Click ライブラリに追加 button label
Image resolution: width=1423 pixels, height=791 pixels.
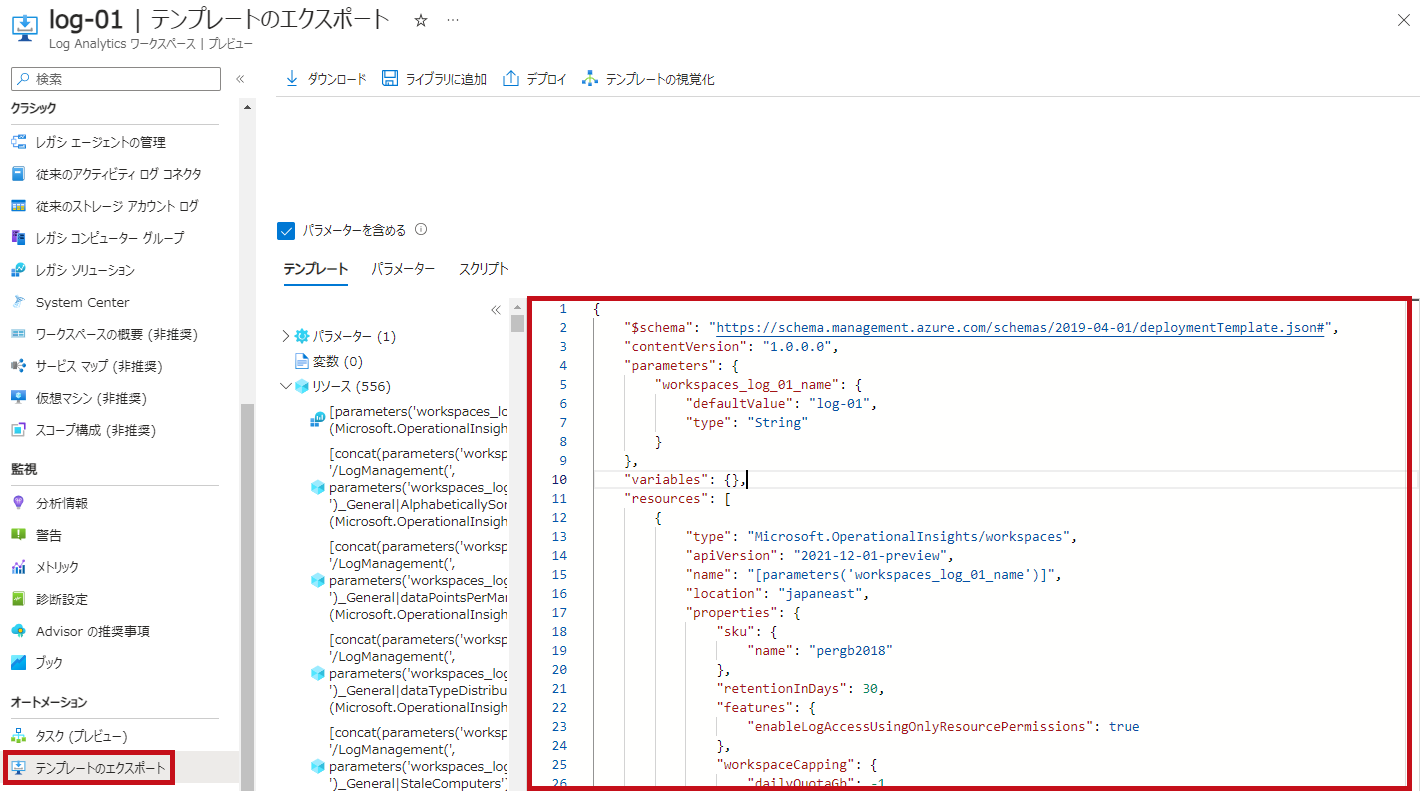point(446,79)
